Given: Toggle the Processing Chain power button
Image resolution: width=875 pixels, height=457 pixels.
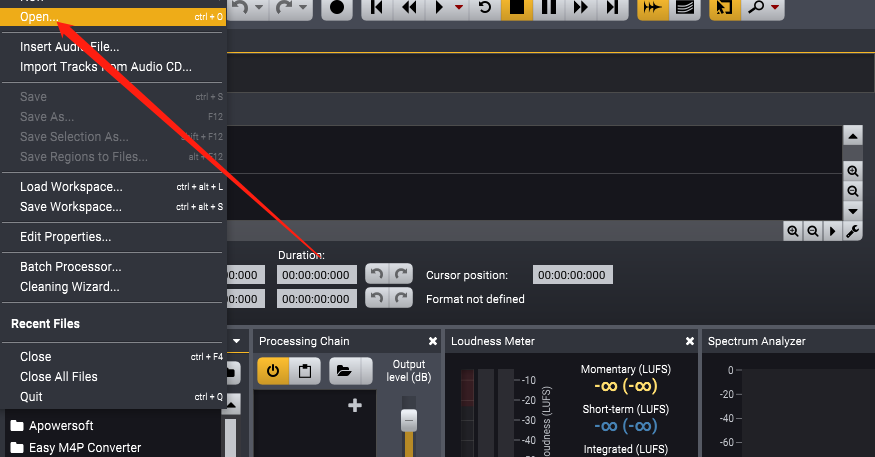Looking at the screenshot, I should point(273,371).
